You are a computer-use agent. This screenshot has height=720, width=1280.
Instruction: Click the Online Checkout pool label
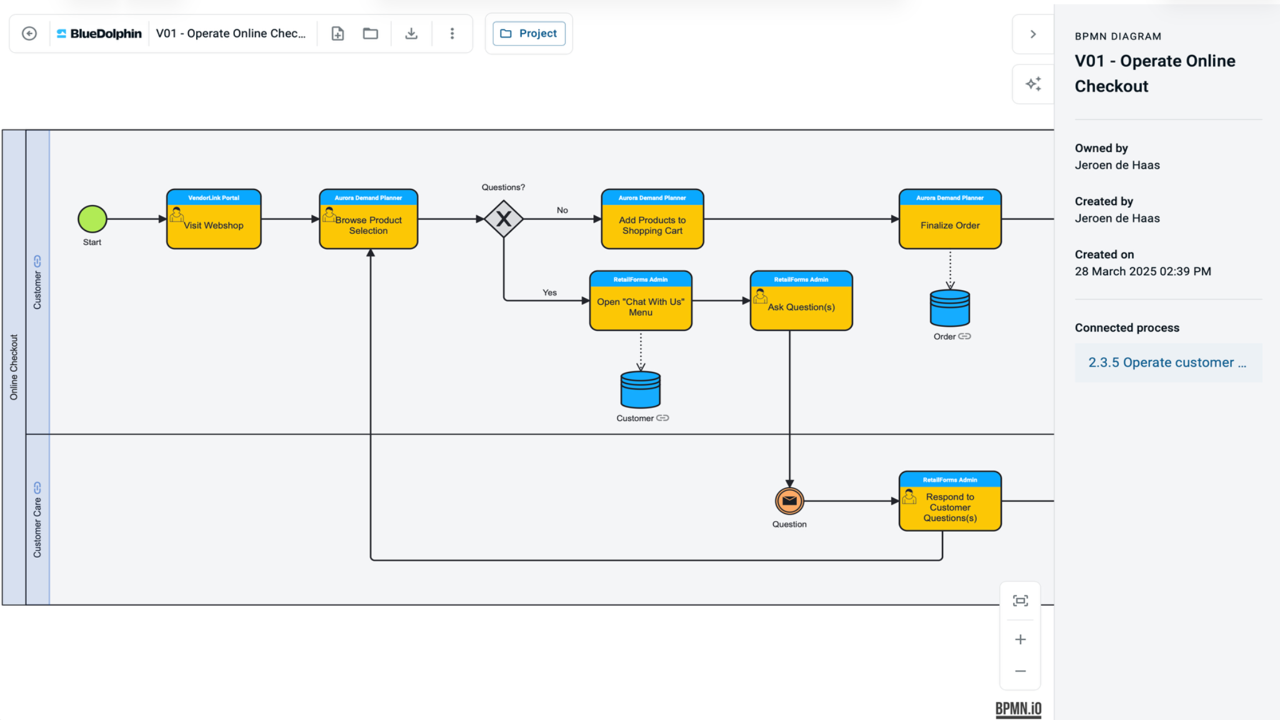[x=14, y=367]
